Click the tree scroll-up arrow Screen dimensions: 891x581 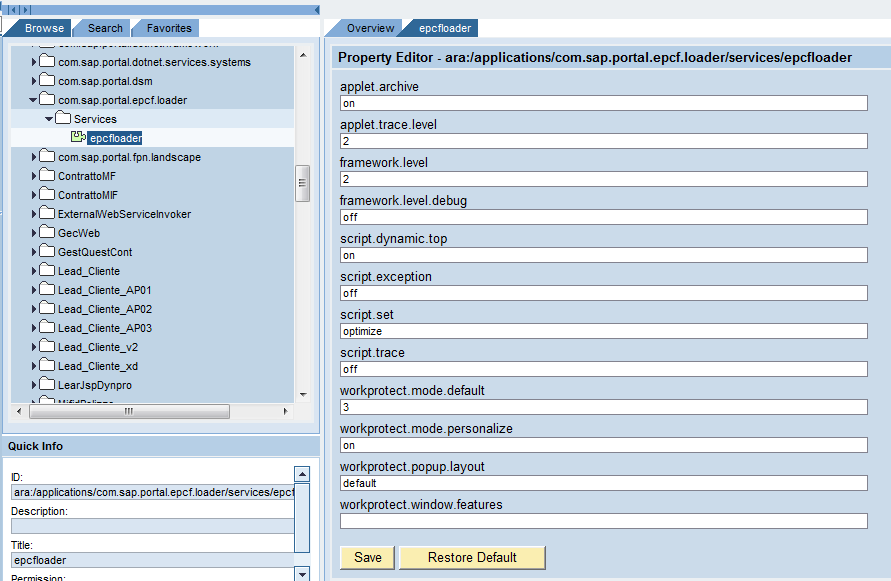pos(303,55)
